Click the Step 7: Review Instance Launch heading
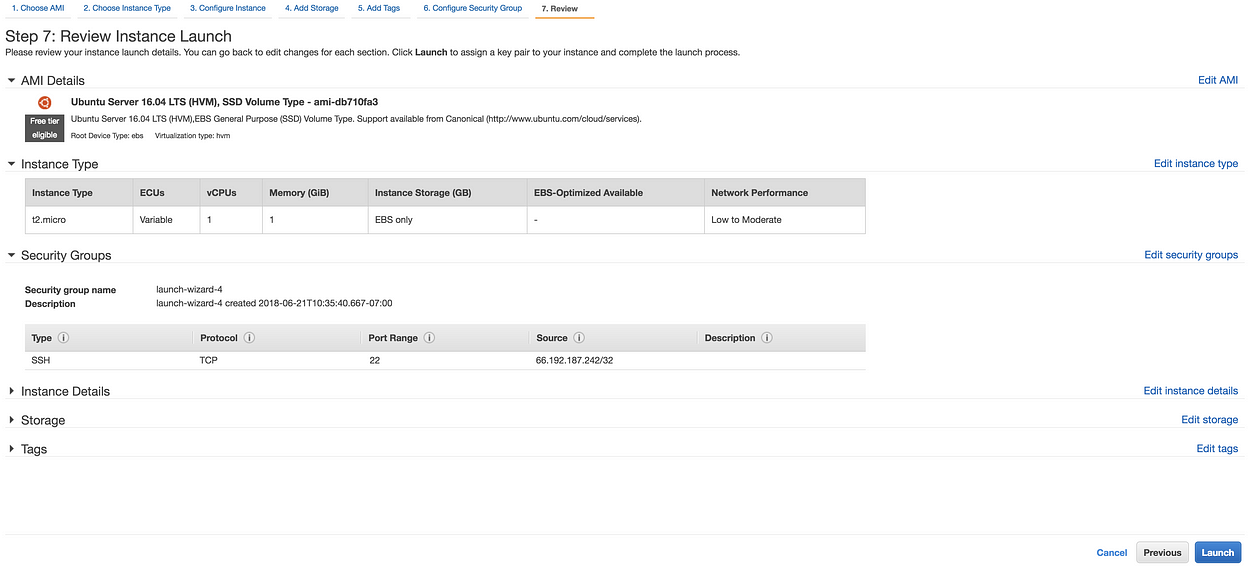Image resolution: width=1250 pixels, height=568 pixels. pyautogui.click(x=119, y=37)
